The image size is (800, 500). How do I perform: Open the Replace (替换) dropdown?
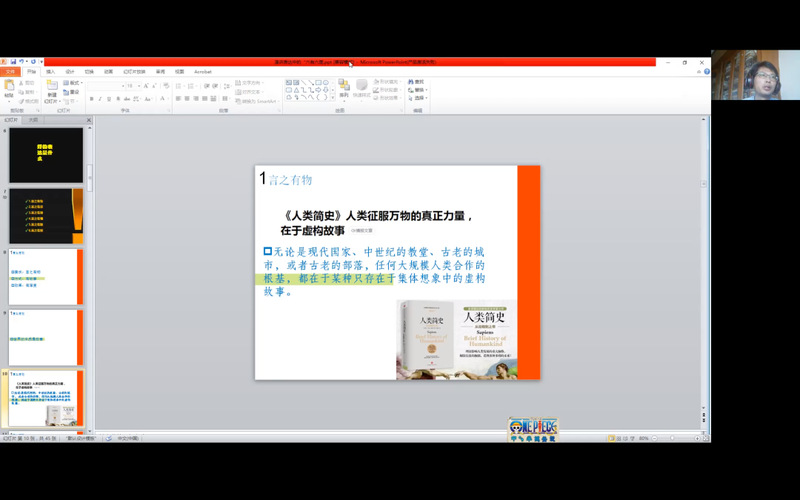coord(418,90)
